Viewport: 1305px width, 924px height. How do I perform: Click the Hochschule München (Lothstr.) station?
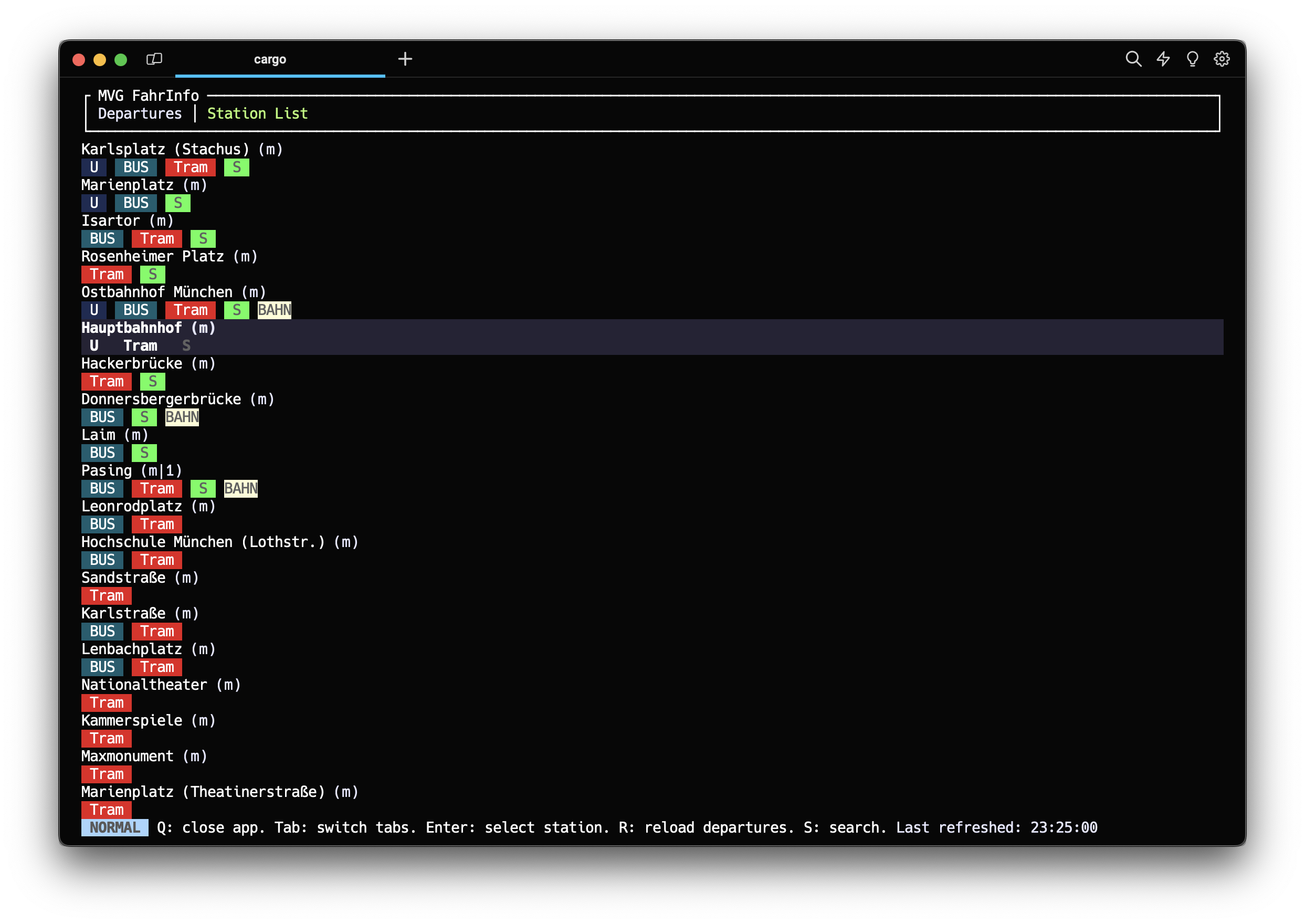click(219, 542)
